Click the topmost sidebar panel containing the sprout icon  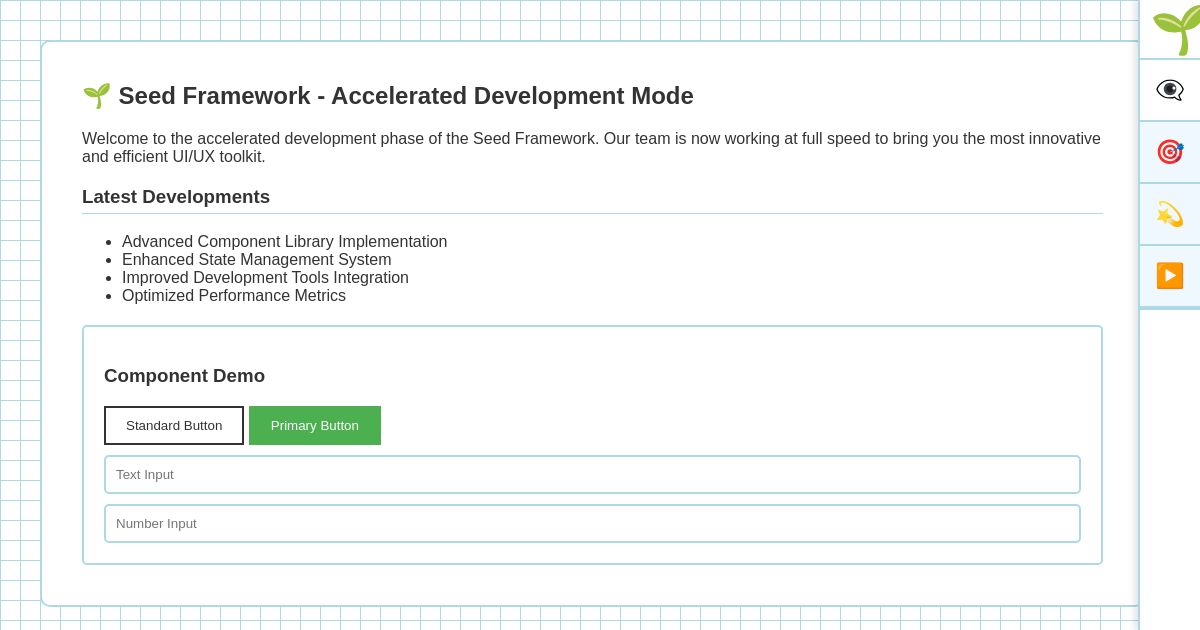point(1172,31)
